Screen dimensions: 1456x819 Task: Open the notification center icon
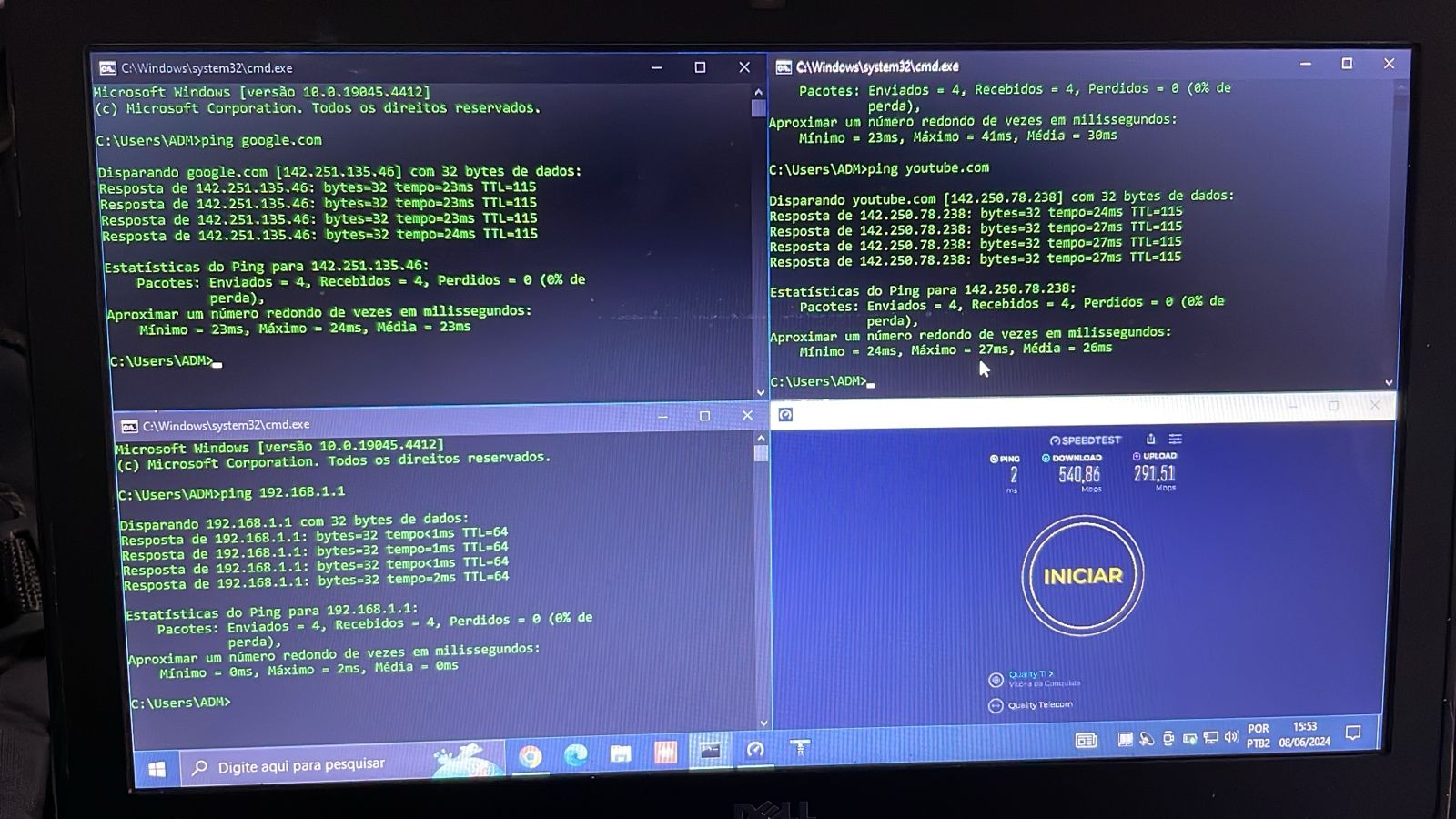pyautogui.click(x=1353, y=733)
